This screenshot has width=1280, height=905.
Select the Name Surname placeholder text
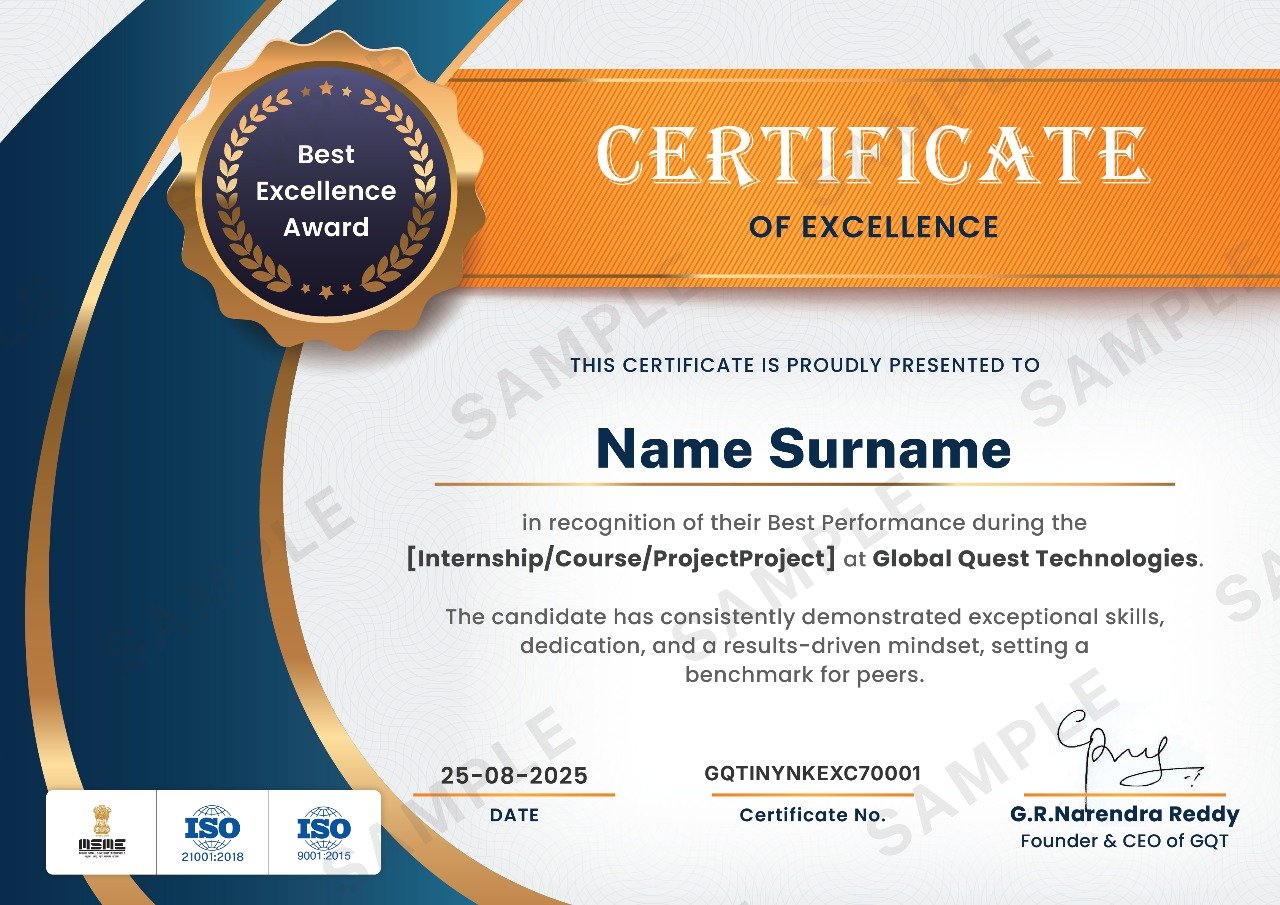pos(803,449)
